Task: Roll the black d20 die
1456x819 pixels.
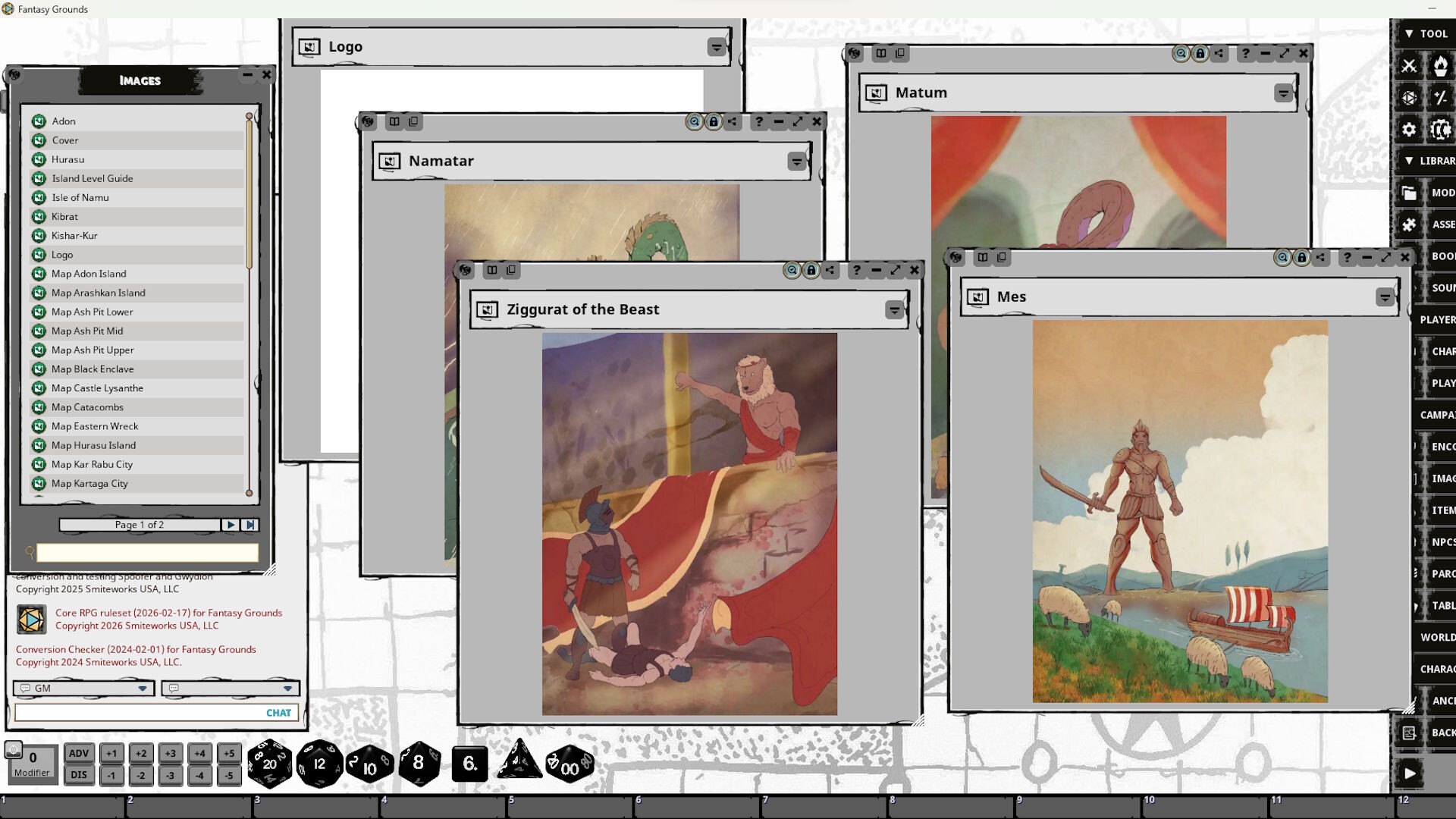Action: point(269,764)
